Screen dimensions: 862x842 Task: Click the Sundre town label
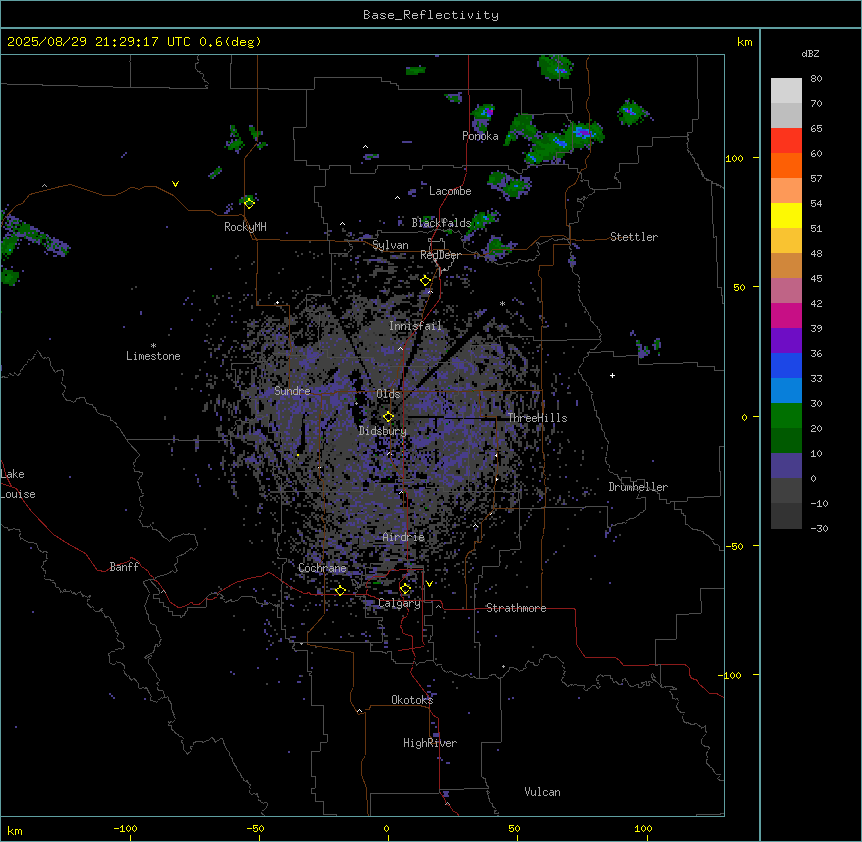[x=292, y=391]
